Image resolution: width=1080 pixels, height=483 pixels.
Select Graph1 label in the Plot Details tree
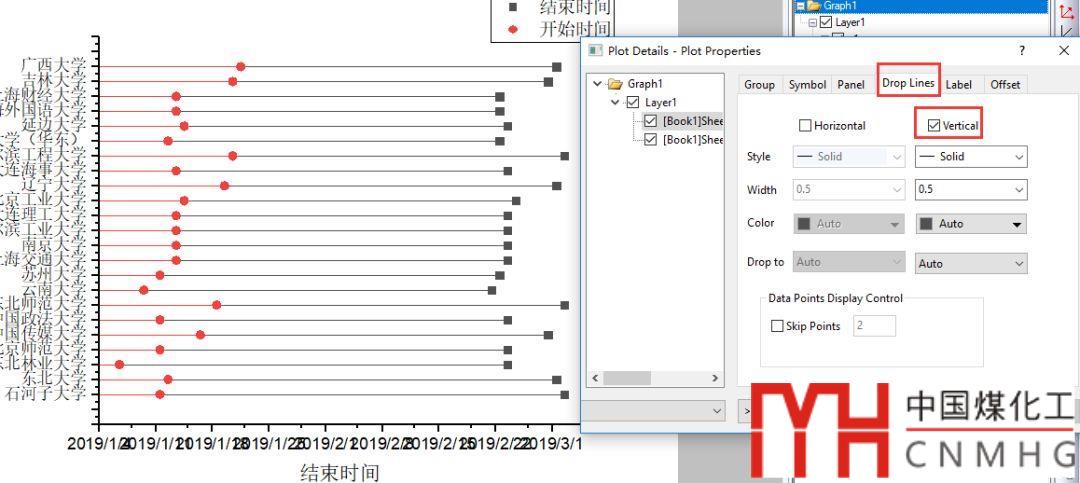click(645, 83)
